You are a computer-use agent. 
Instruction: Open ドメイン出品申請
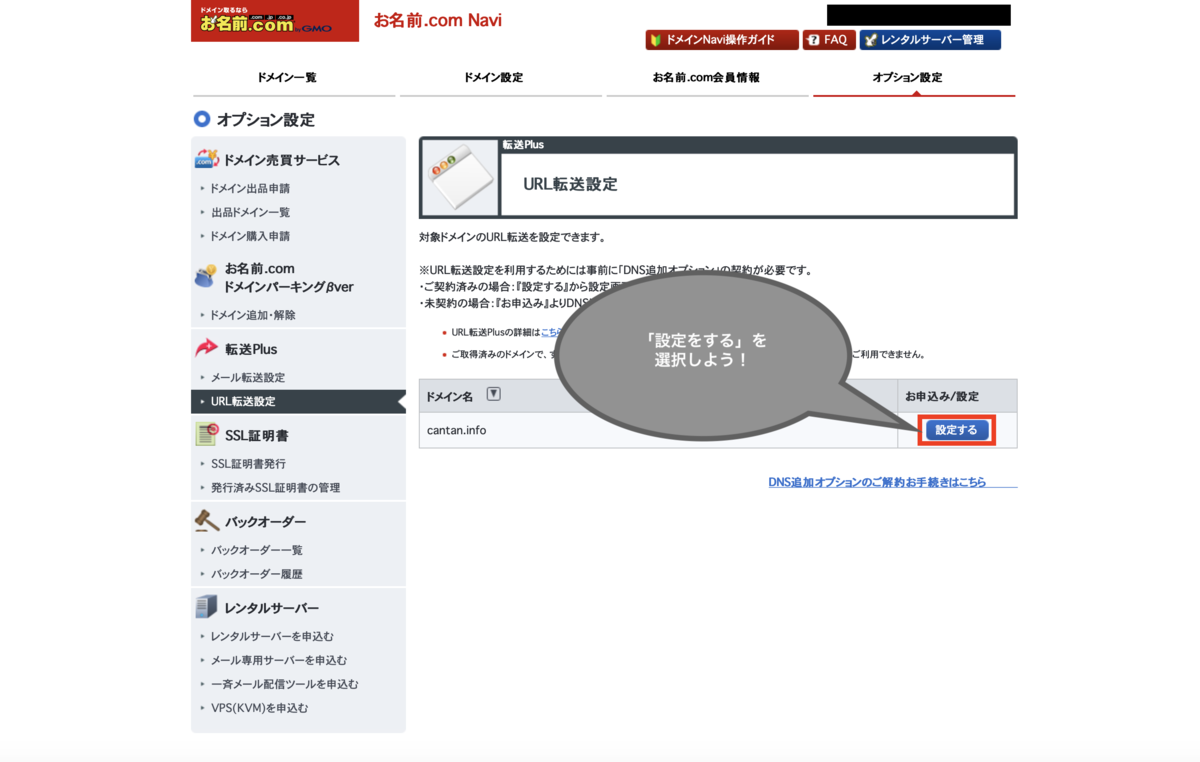click(250, 188)
